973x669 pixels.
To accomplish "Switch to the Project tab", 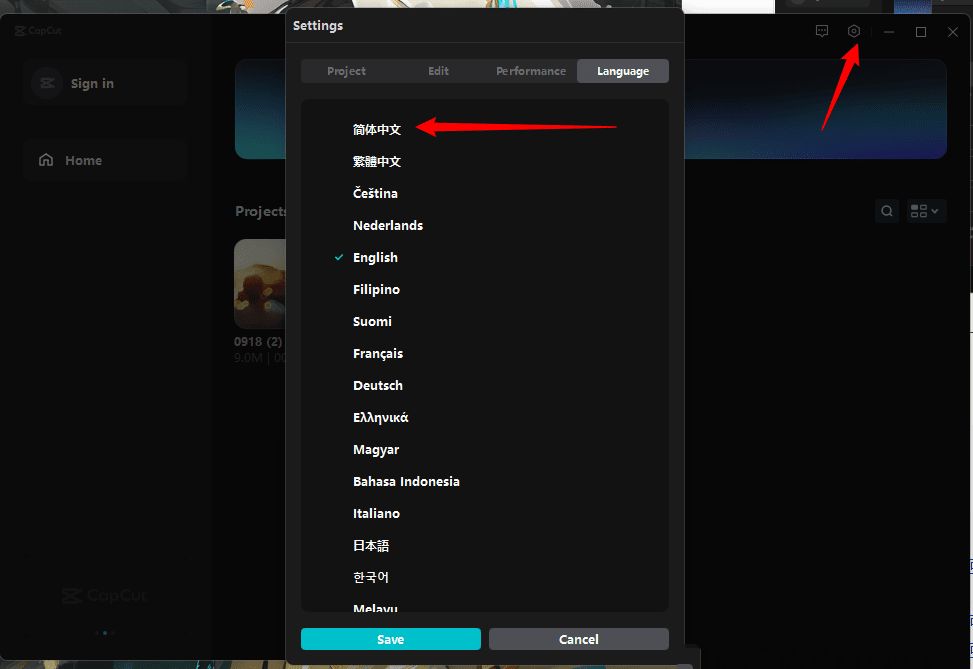I will tap(346, 71).
